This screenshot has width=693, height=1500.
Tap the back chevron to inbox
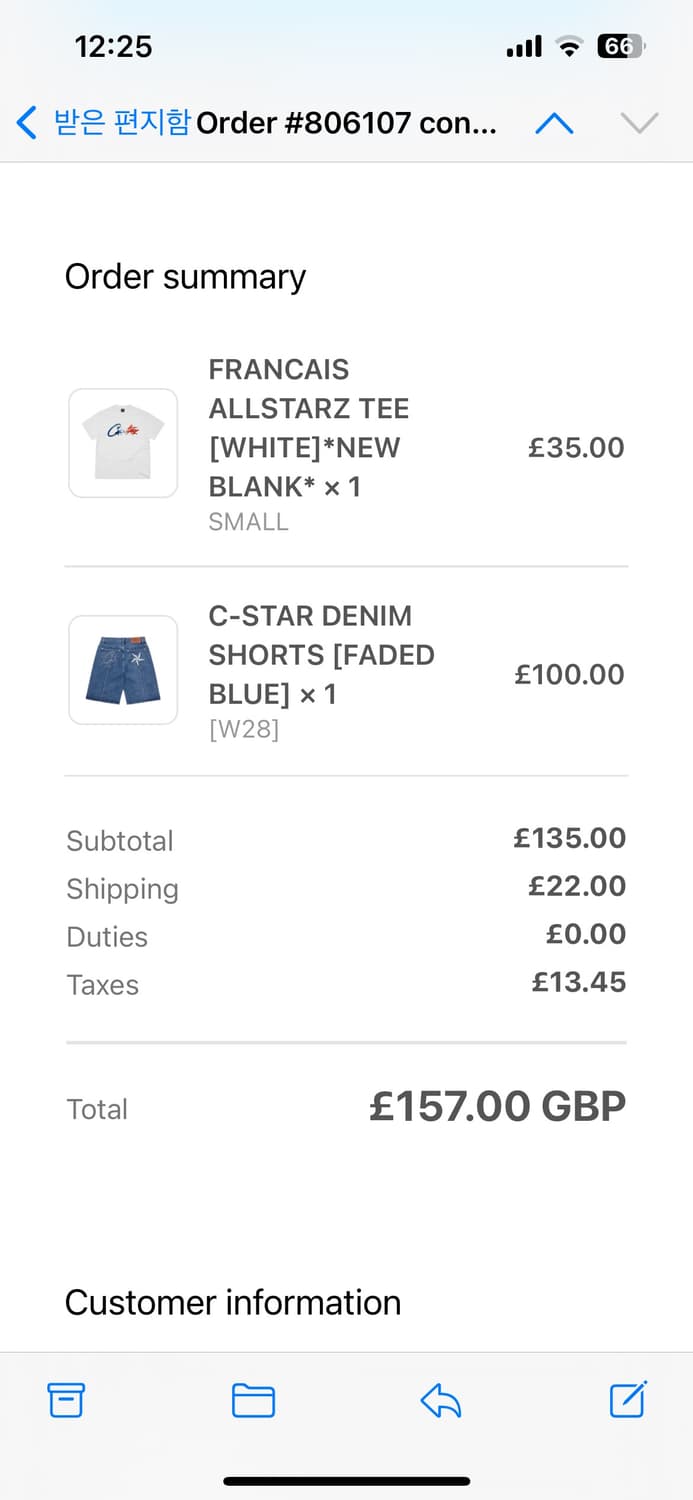pos(27,123)
